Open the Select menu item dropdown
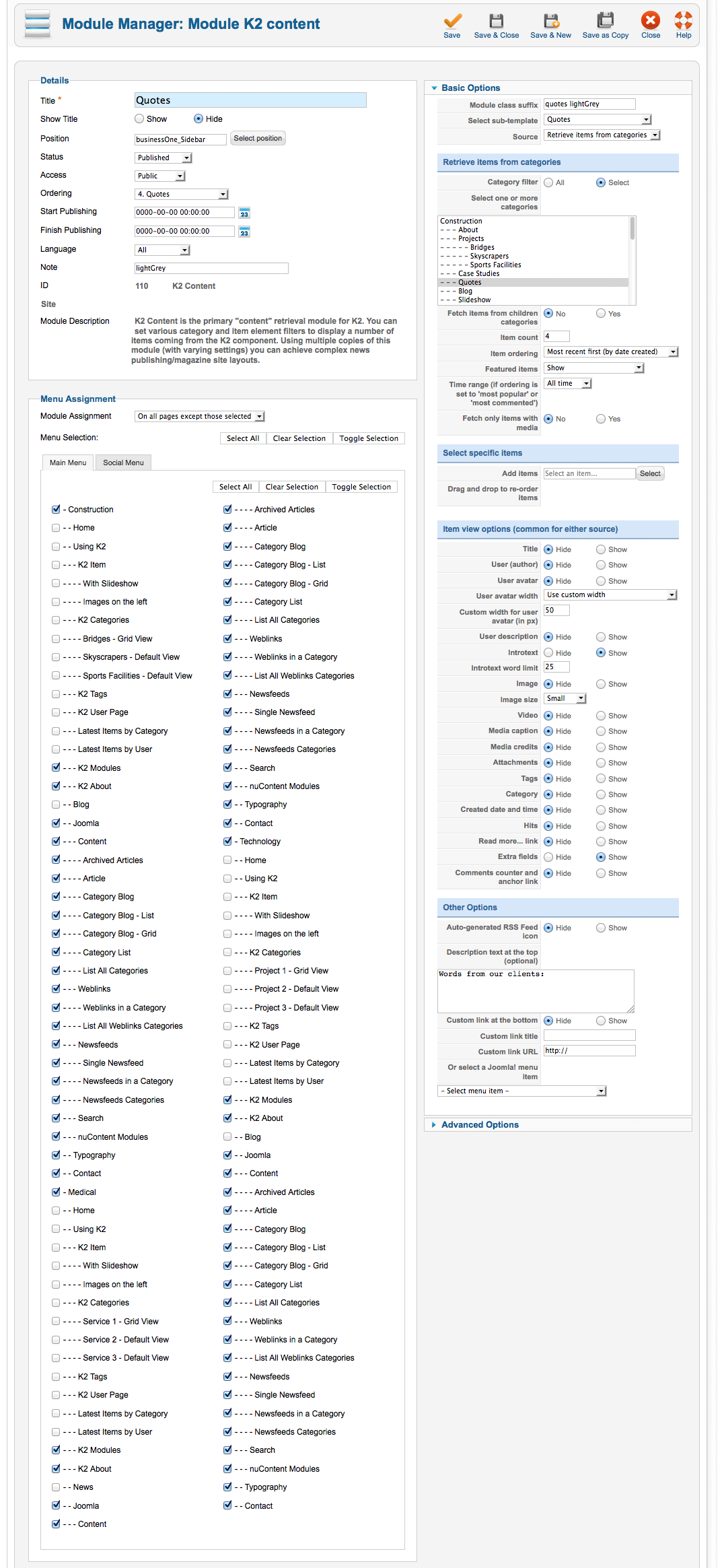This screenshot has height=1568, width=724. (522, 1091)
